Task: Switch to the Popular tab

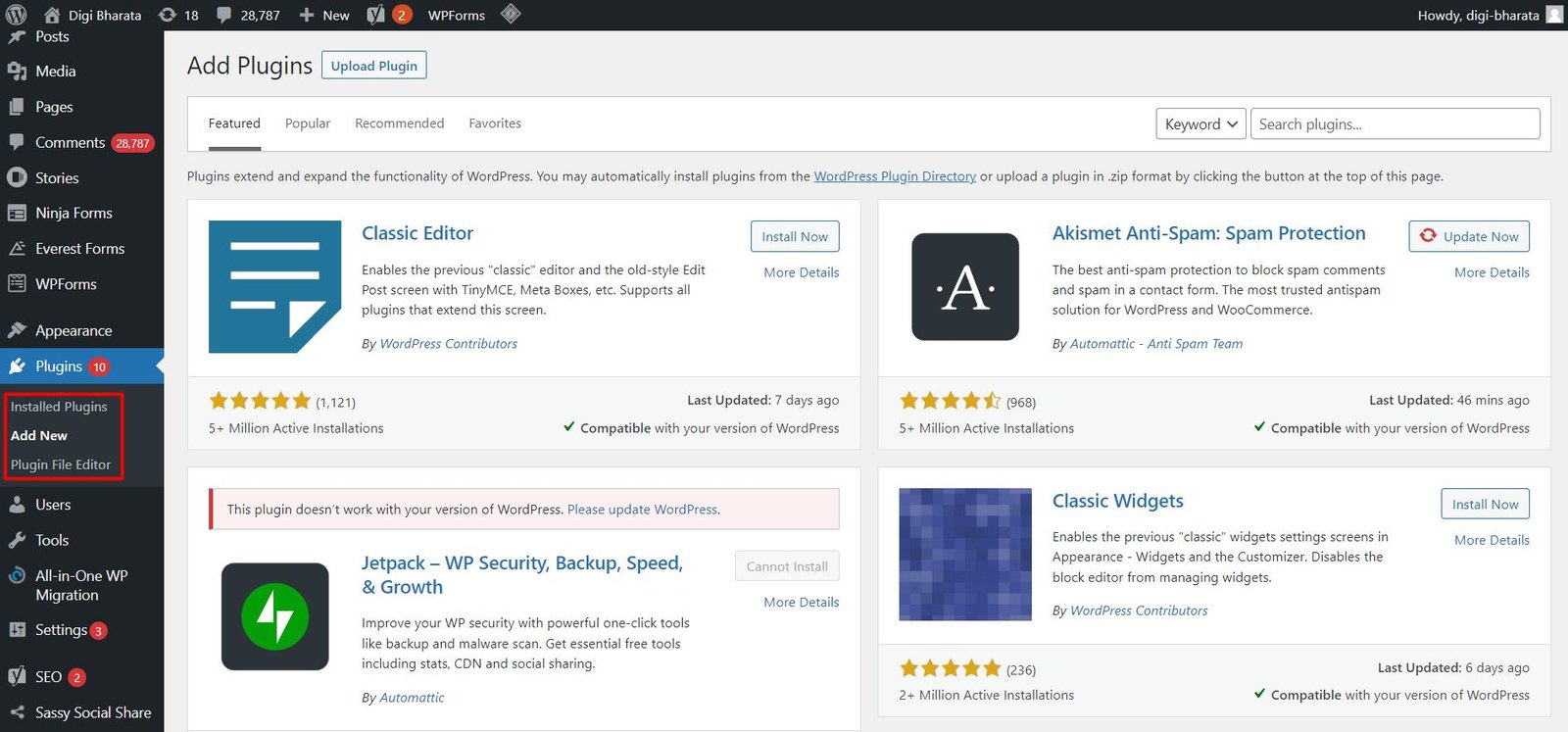Action: coord(308,123)
